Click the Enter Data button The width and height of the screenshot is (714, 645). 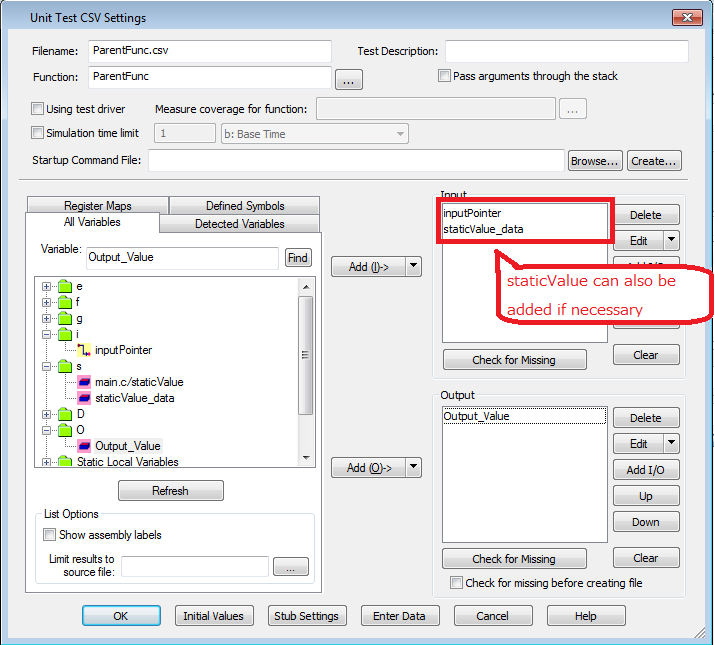400,616
